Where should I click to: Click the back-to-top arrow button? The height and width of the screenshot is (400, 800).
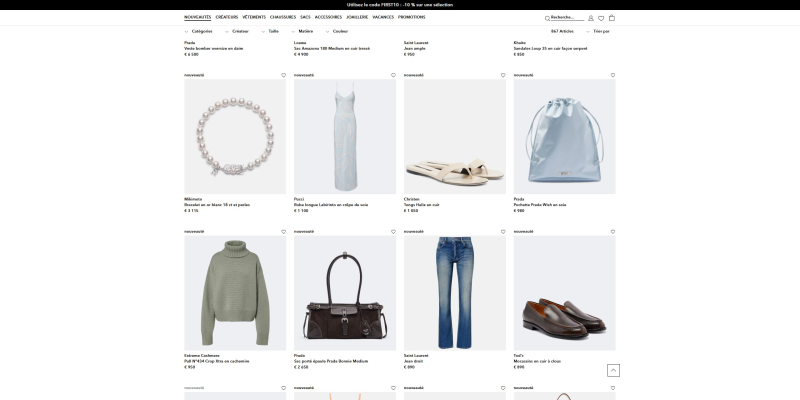[x=613, y=370]
